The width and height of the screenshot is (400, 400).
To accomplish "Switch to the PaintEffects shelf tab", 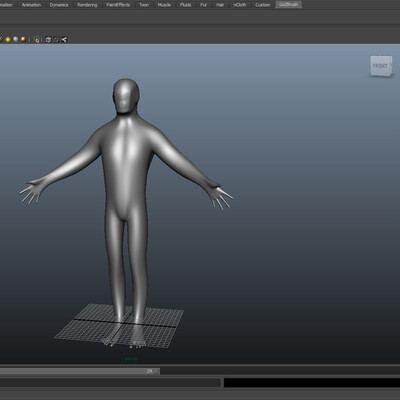I will tap(118, 5).
